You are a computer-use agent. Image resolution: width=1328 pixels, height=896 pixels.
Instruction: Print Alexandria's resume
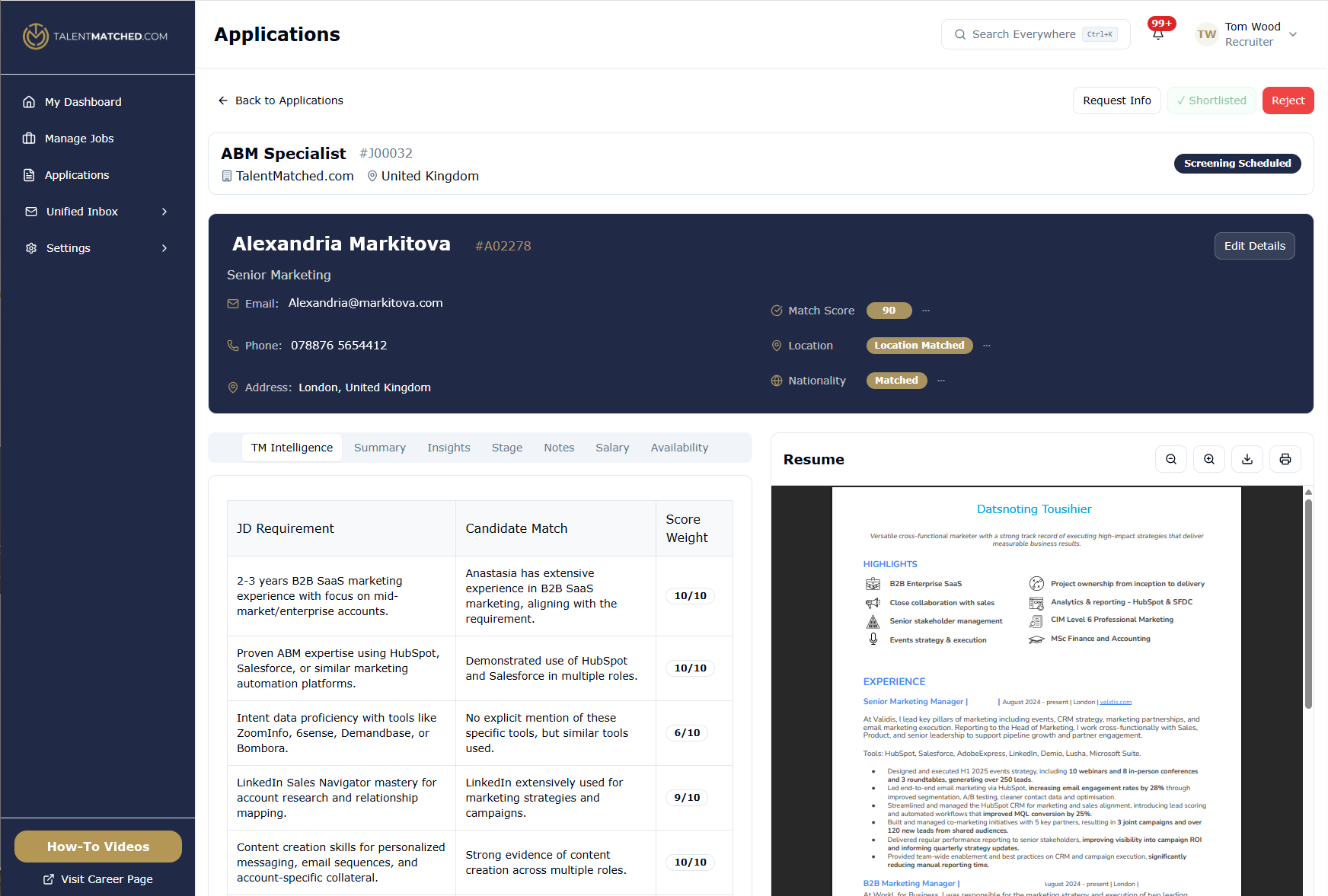pos(1285,459)
